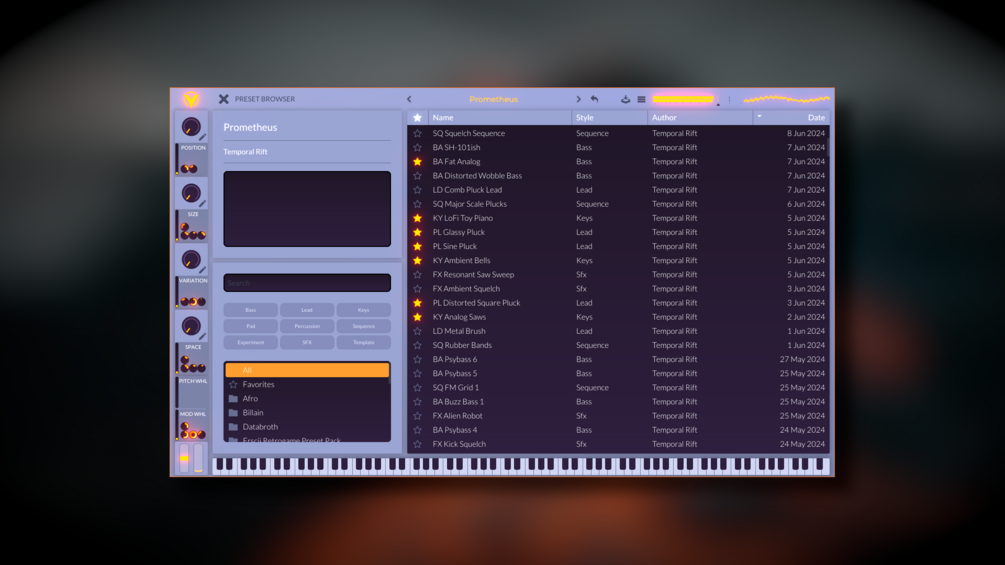Filter presets by SFX style

tap(307, 342)
